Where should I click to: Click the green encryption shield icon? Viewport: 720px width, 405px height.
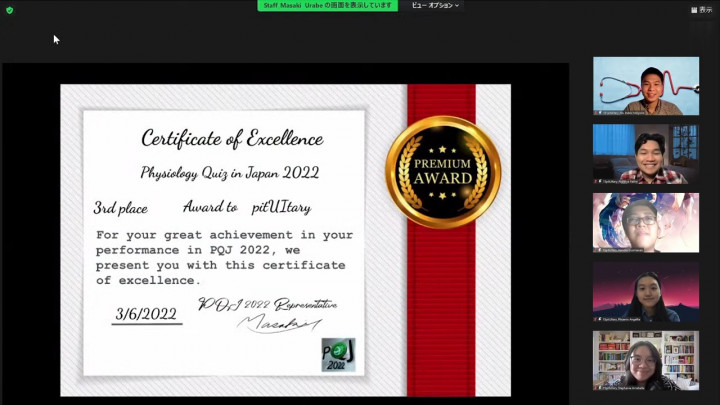9,9
